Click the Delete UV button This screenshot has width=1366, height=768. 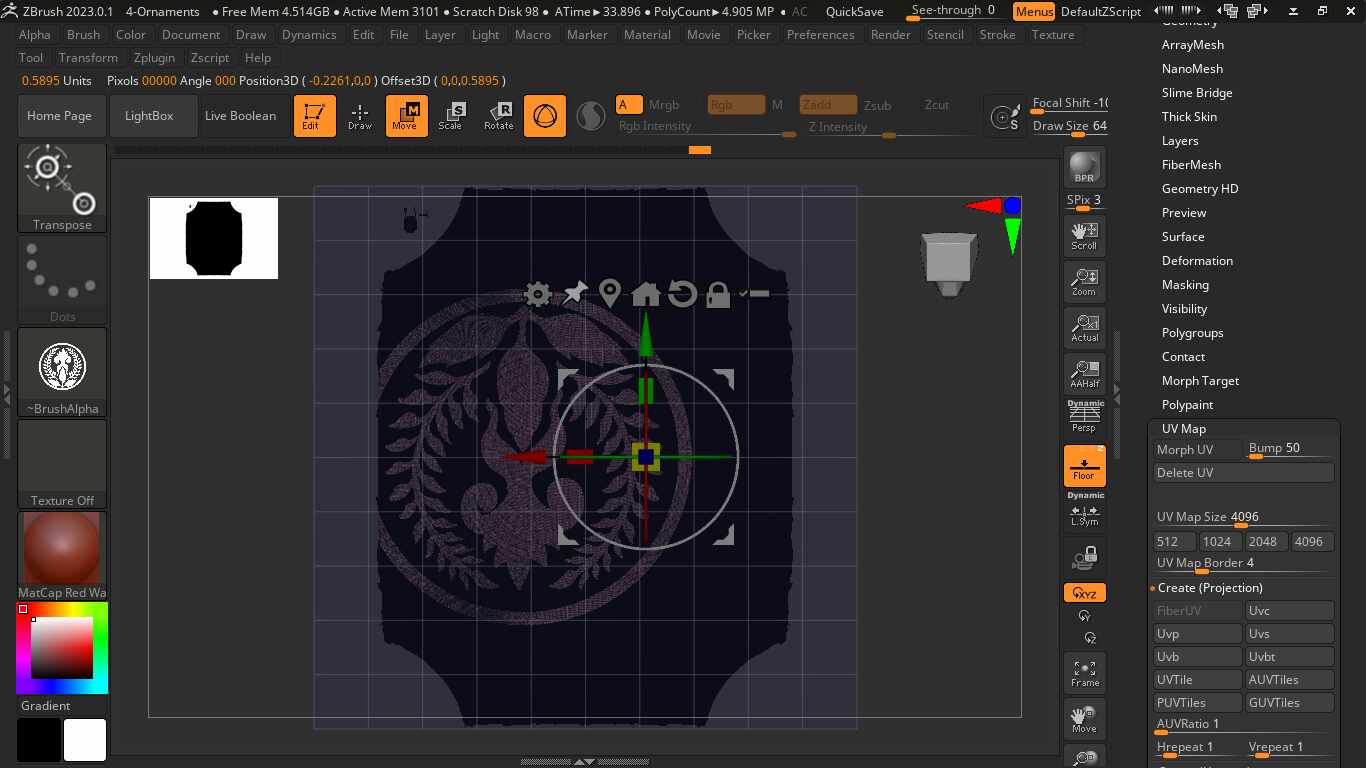click(1243, 473)
